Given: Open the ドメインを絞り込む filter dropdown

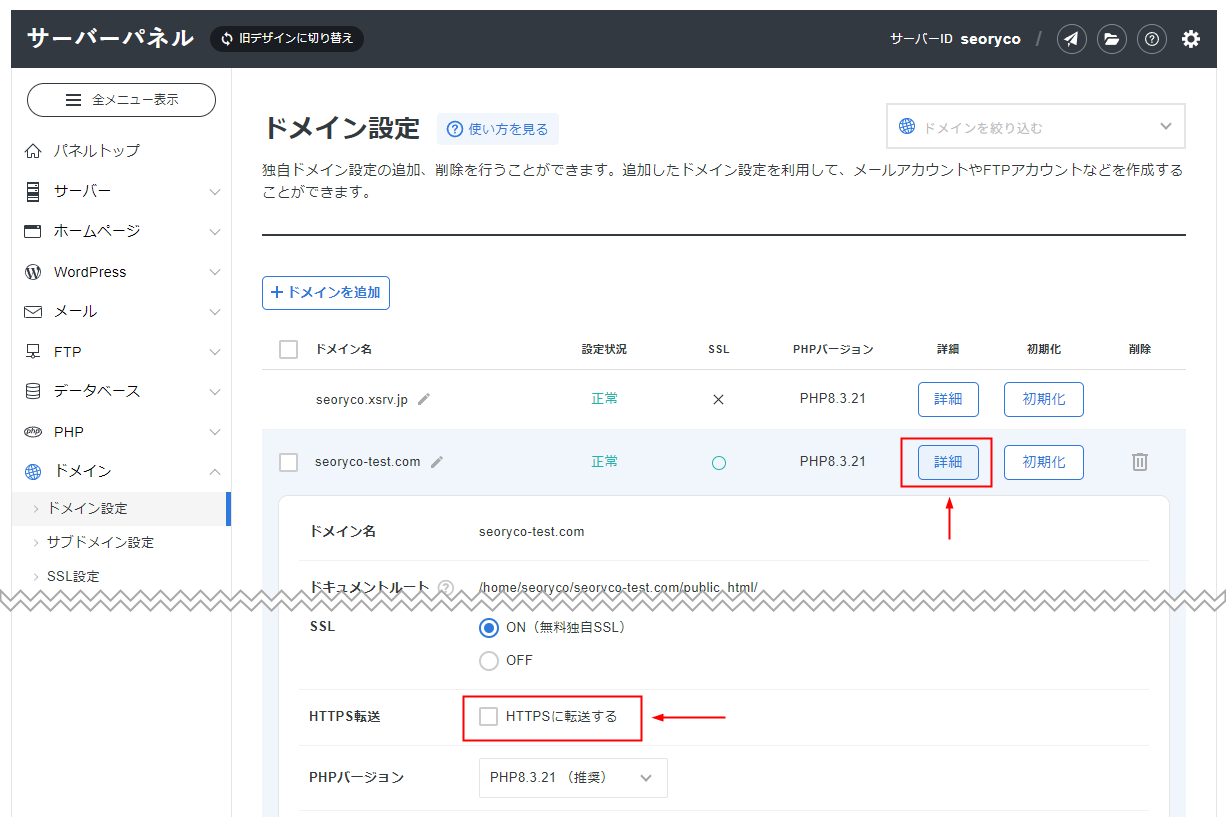Looking at the screenshot, I should click(x=1035, y=125).
